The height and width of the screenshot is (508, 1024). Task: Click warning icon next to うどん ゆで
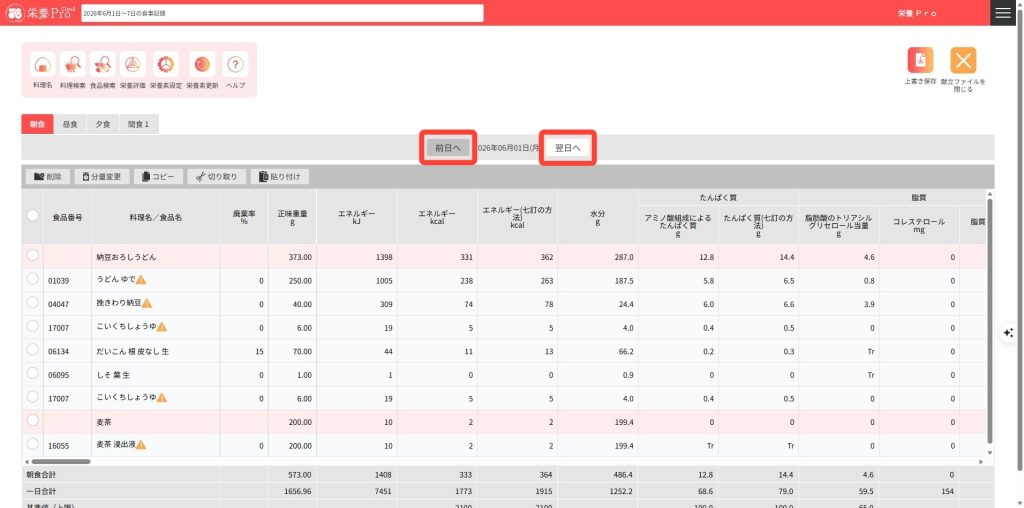(x=141, y=279)
